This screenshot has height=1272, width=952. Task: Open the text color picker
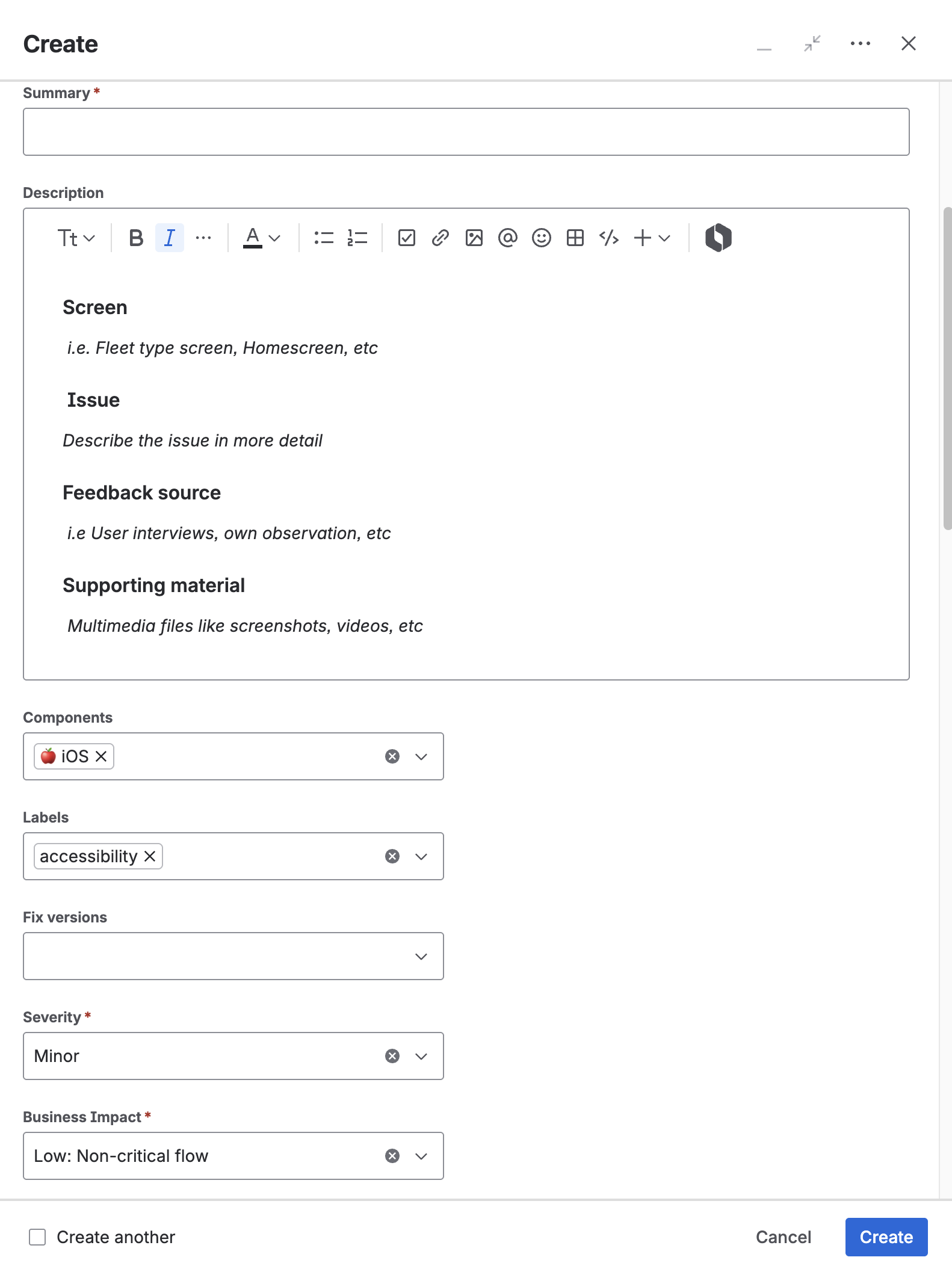point(261,238)
